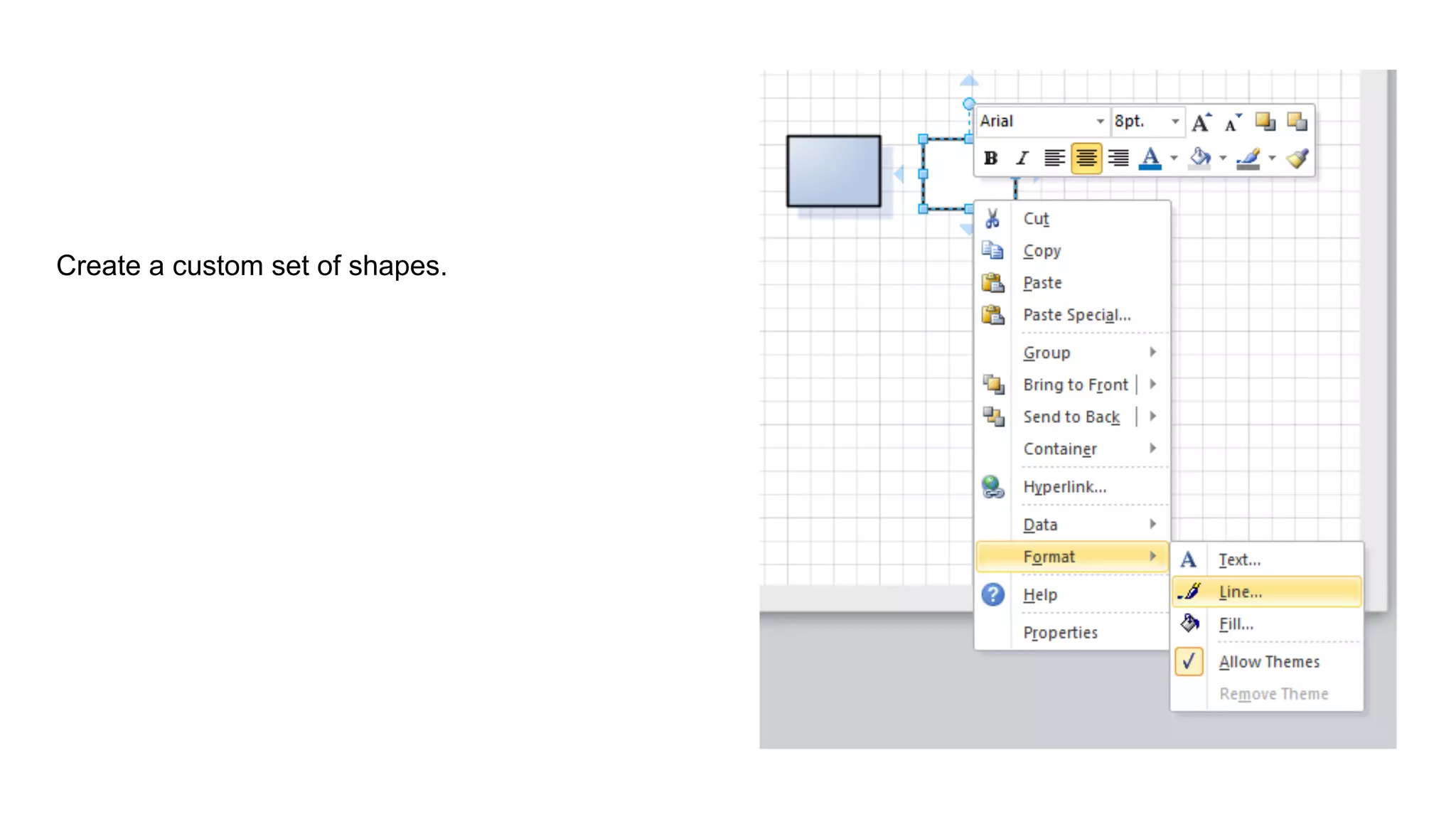Open the Line color dropdown arrow
Screen dimensions: 1456x819
[x=1272, y=158]
